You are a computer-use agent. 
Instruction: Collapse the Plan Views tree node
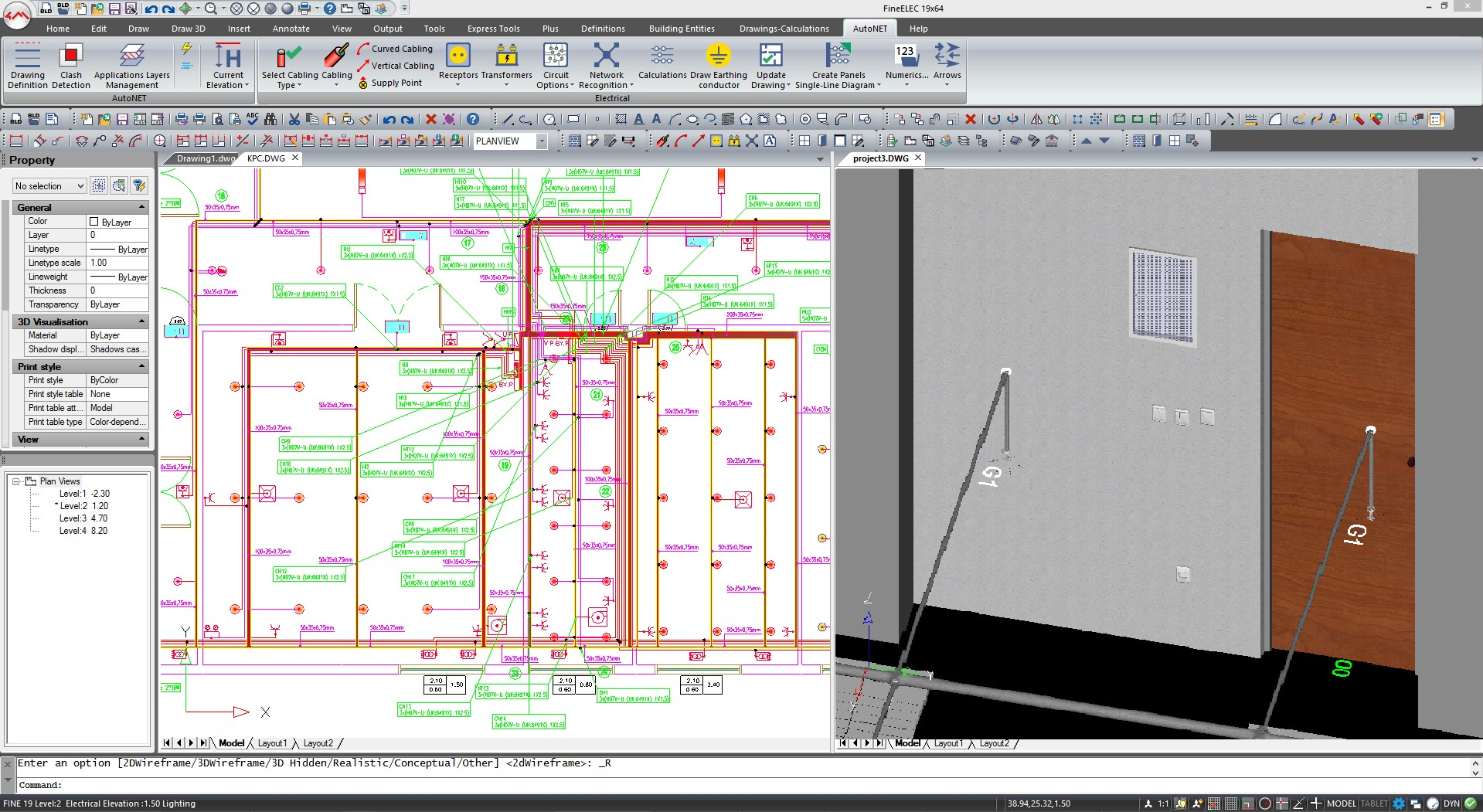tap(15, 481)
